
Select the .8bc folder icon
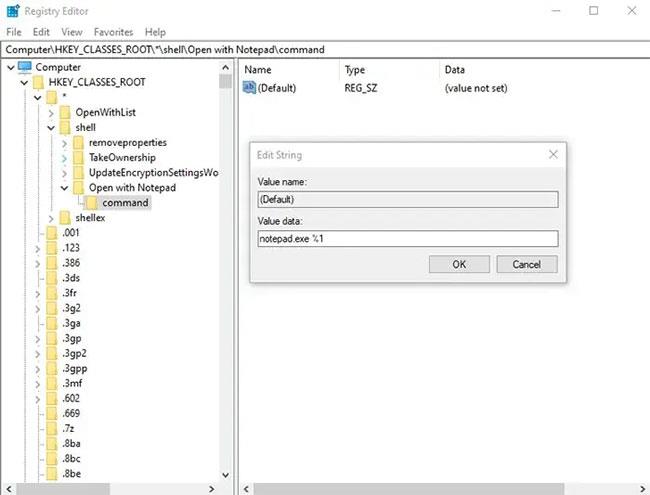(51, 459)
